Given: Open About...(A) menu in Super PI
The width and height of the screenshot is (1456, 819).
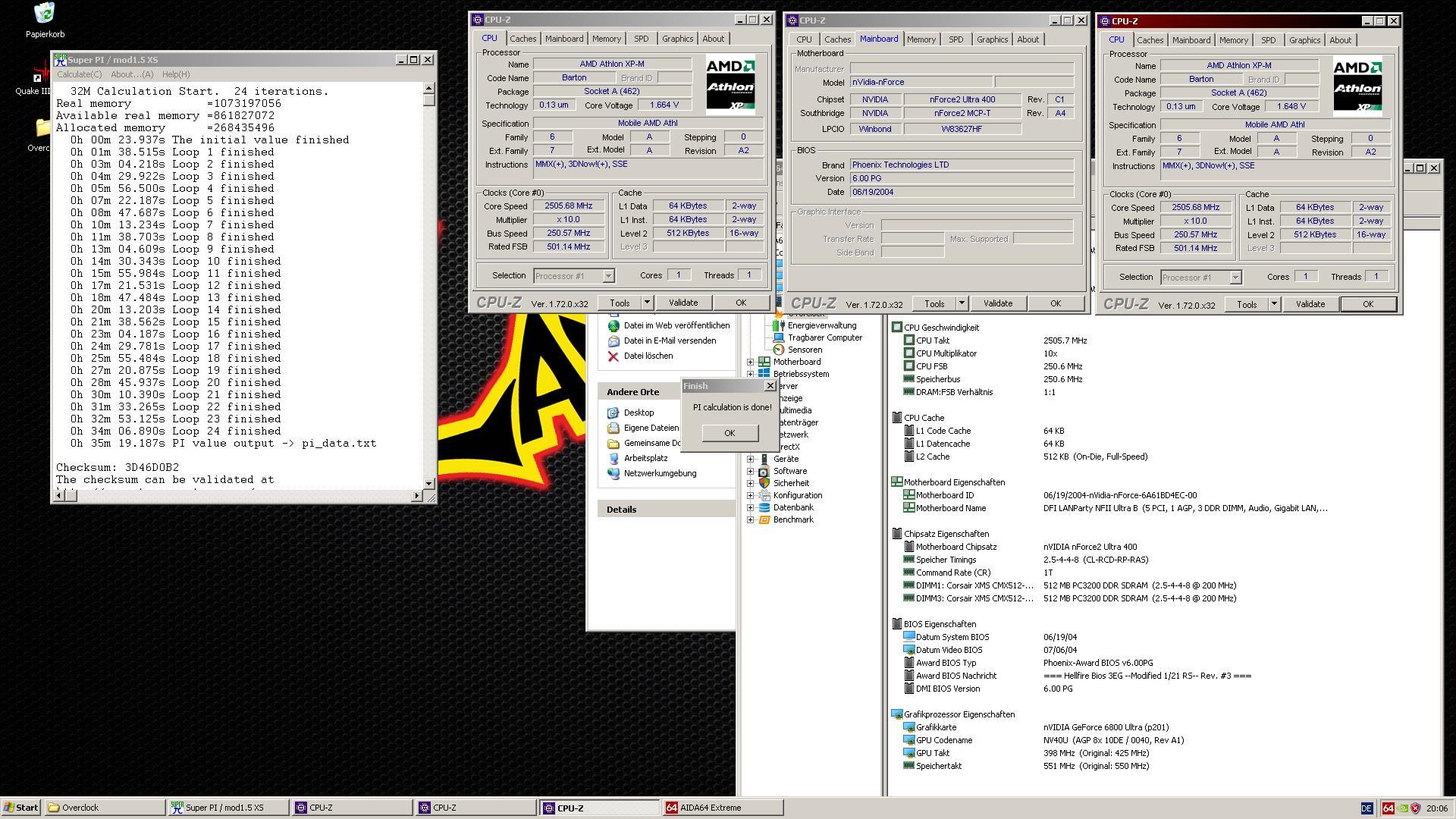Looking at the screenshot, I should pos(132,74).
